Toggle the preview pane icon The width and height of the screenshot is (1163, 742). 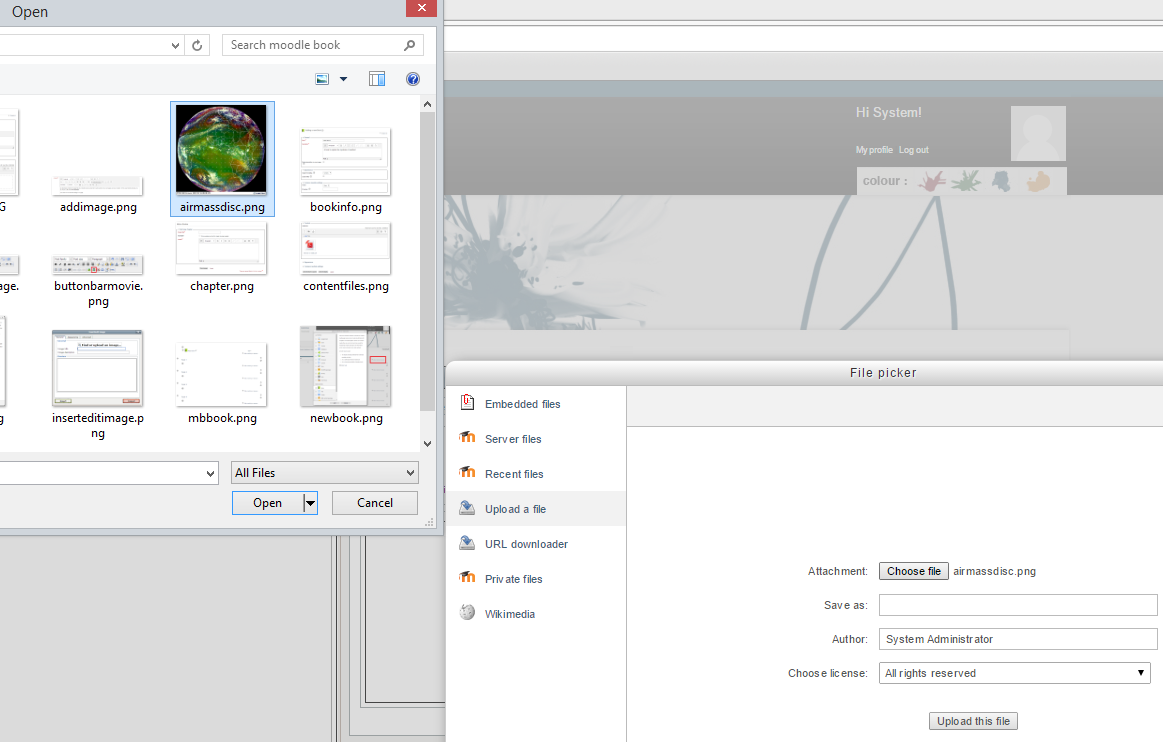[377, 79]
